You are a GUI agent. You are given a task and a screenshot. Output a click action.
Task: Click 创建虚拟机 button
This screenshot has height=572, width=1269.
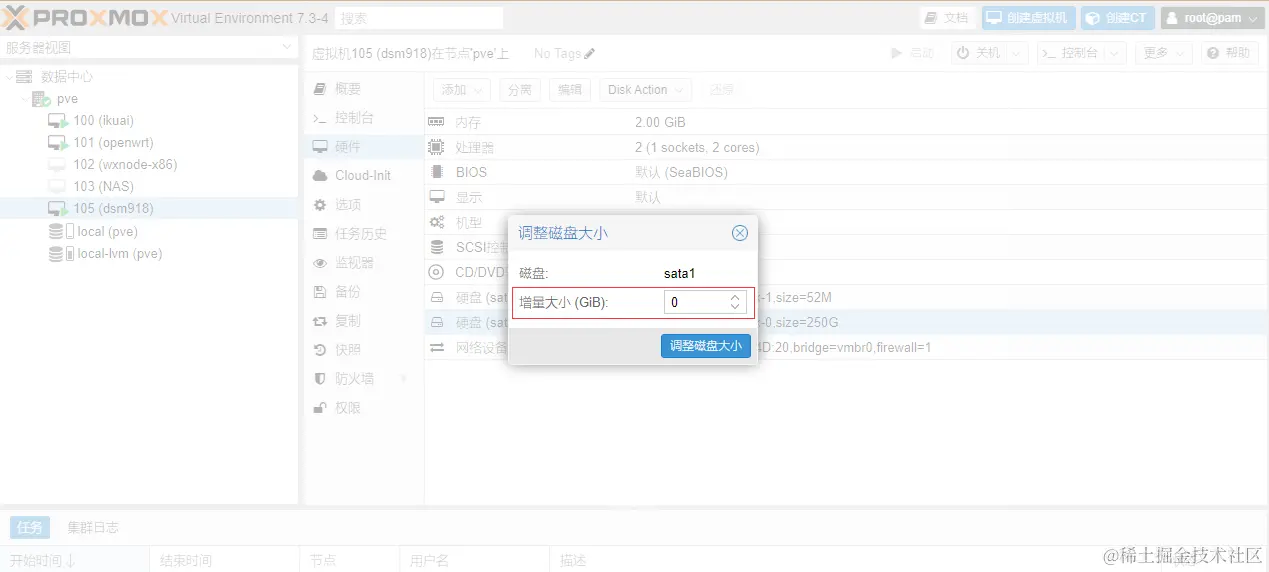click(x=1029, y=18)
